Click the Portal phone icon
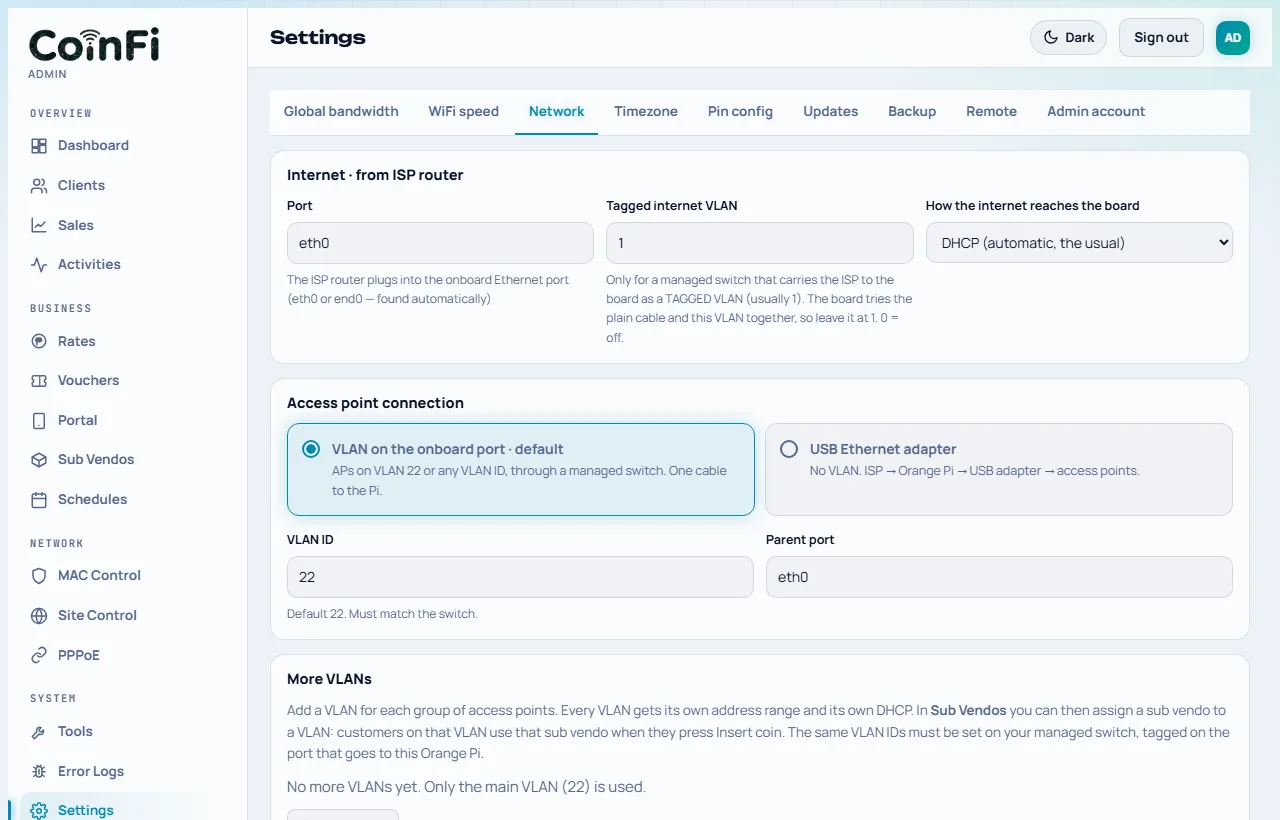The width and height of the screenshot is (1280, 820). tap(39, 421)
